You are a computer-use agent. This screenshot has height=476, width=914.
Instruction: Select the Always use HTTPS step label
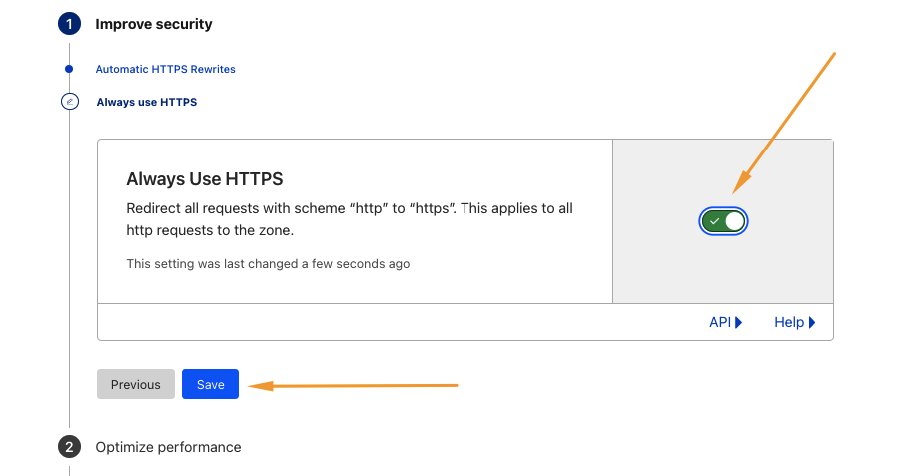point(147,102)
